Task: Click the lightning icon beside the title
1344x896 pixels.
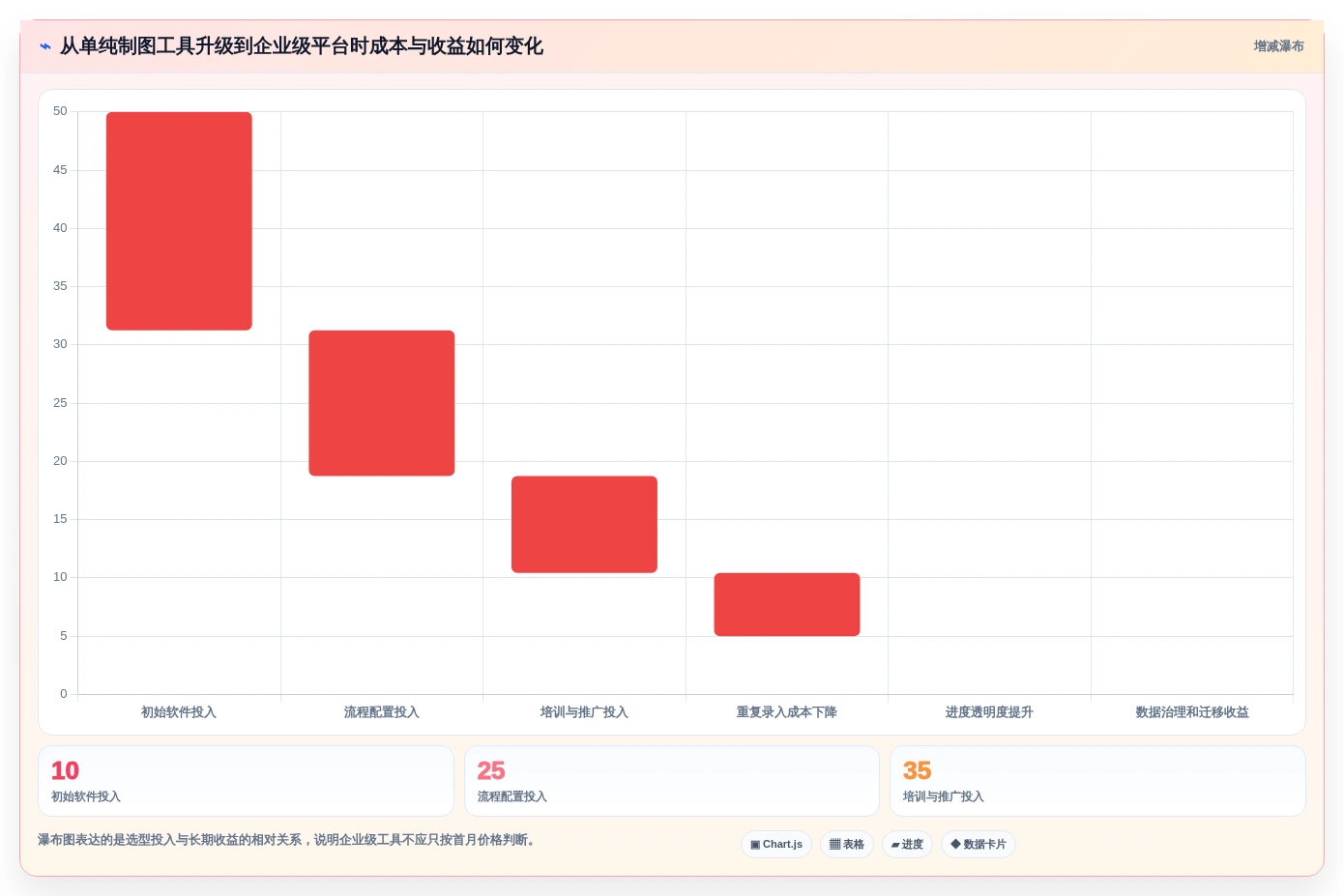Action: tap(45, 46)
